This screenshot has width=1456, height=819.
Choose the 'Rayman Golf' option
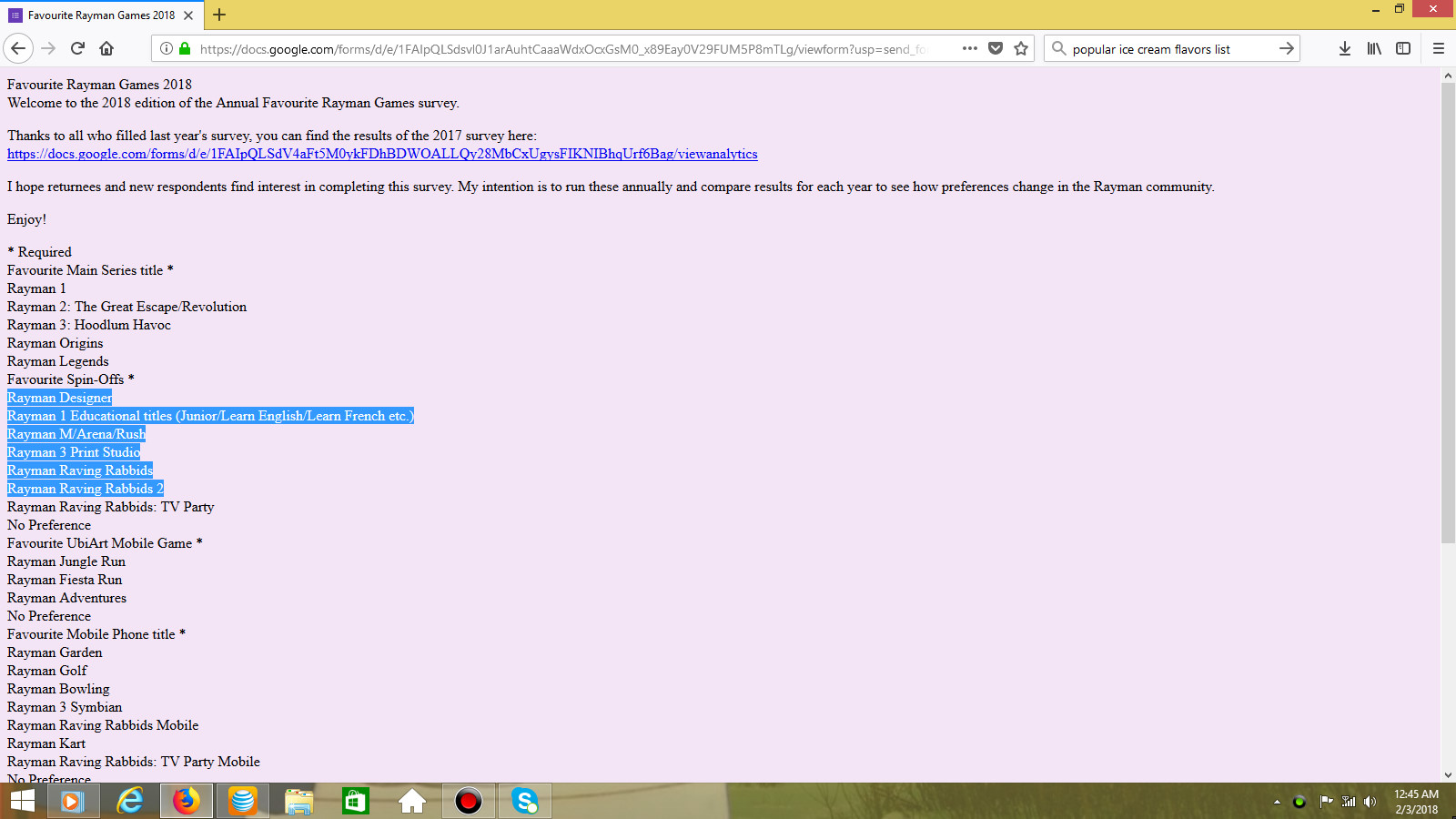47,671
